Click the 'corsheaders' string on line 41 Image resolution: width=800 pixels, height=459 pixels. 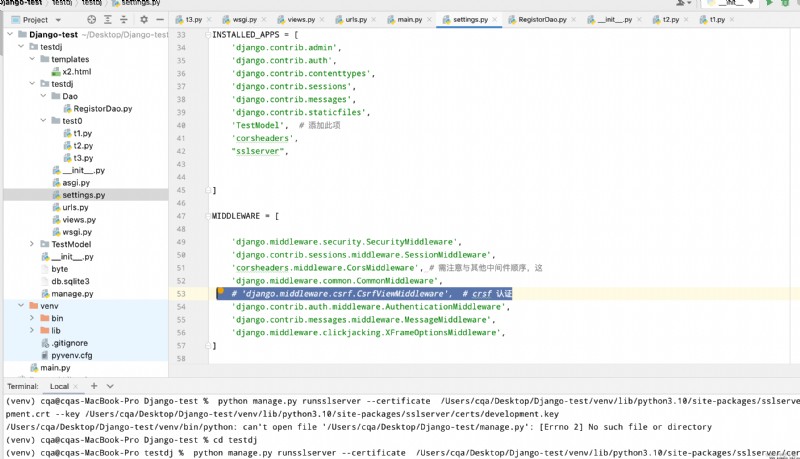[263, 138]
